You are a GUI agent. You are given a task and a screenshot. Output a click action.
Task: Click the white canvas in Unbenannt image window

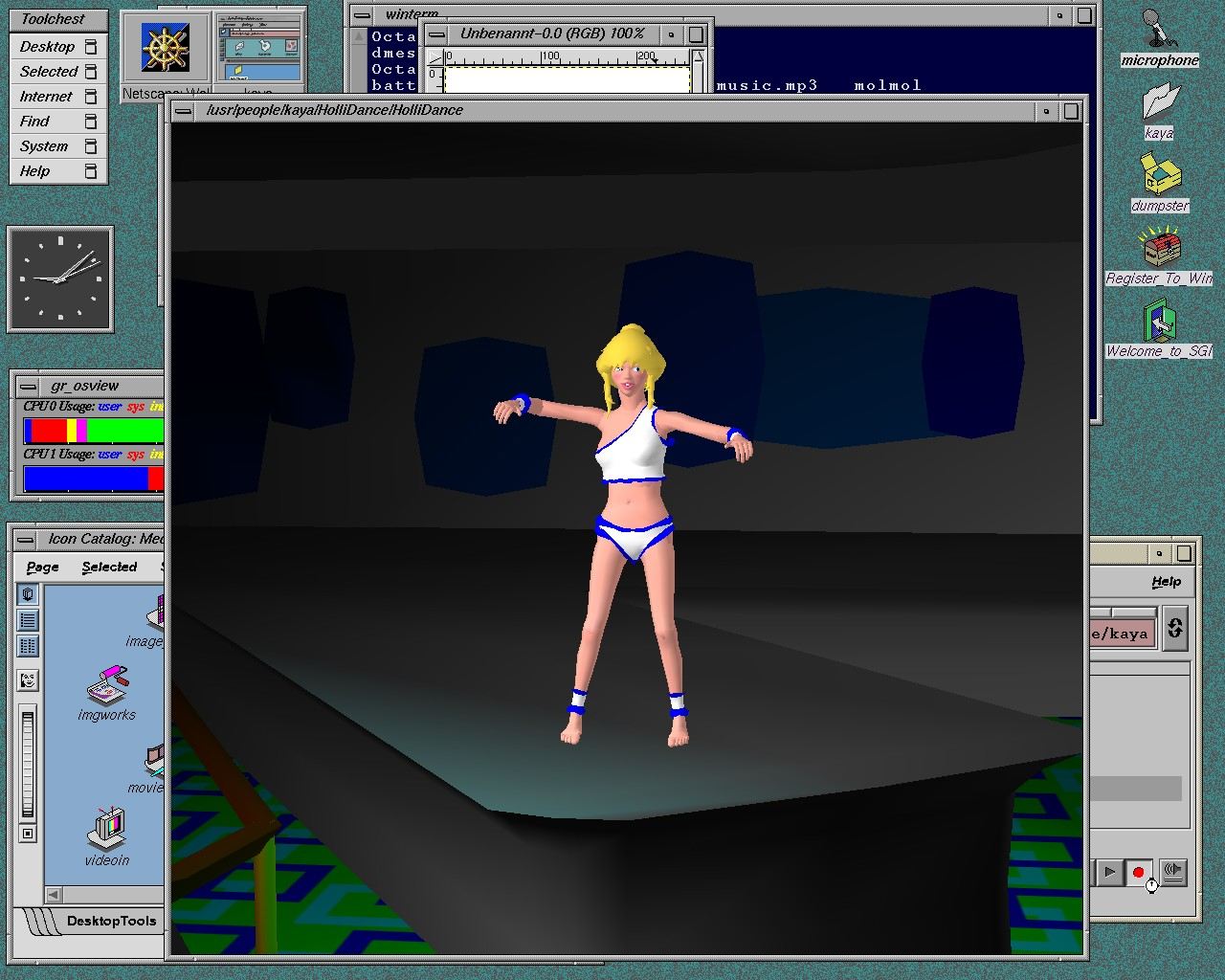click(x=567, y=79)
